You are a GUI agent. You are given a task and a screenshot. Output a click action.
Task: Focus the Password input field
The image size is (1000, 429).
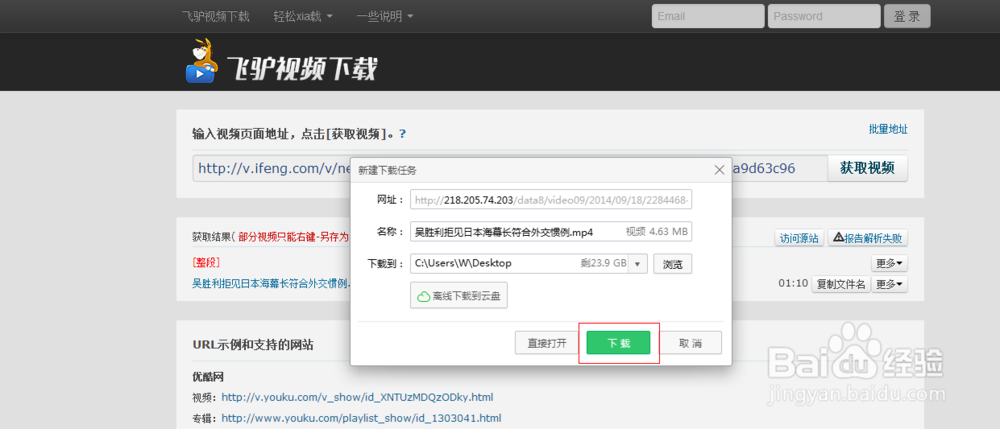click(x=824, y=16)
